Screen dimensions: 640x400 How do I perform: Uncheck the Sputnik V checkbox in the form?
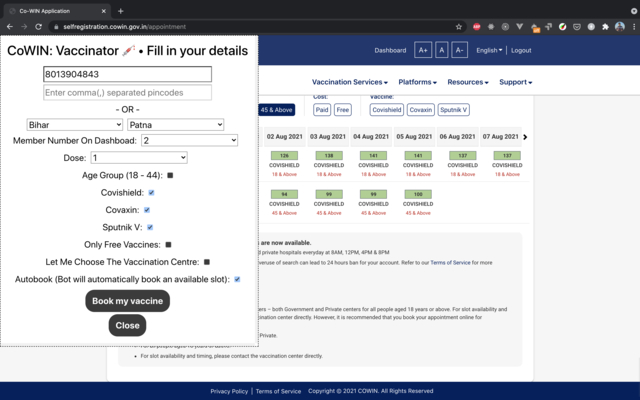tap(150, 227)
